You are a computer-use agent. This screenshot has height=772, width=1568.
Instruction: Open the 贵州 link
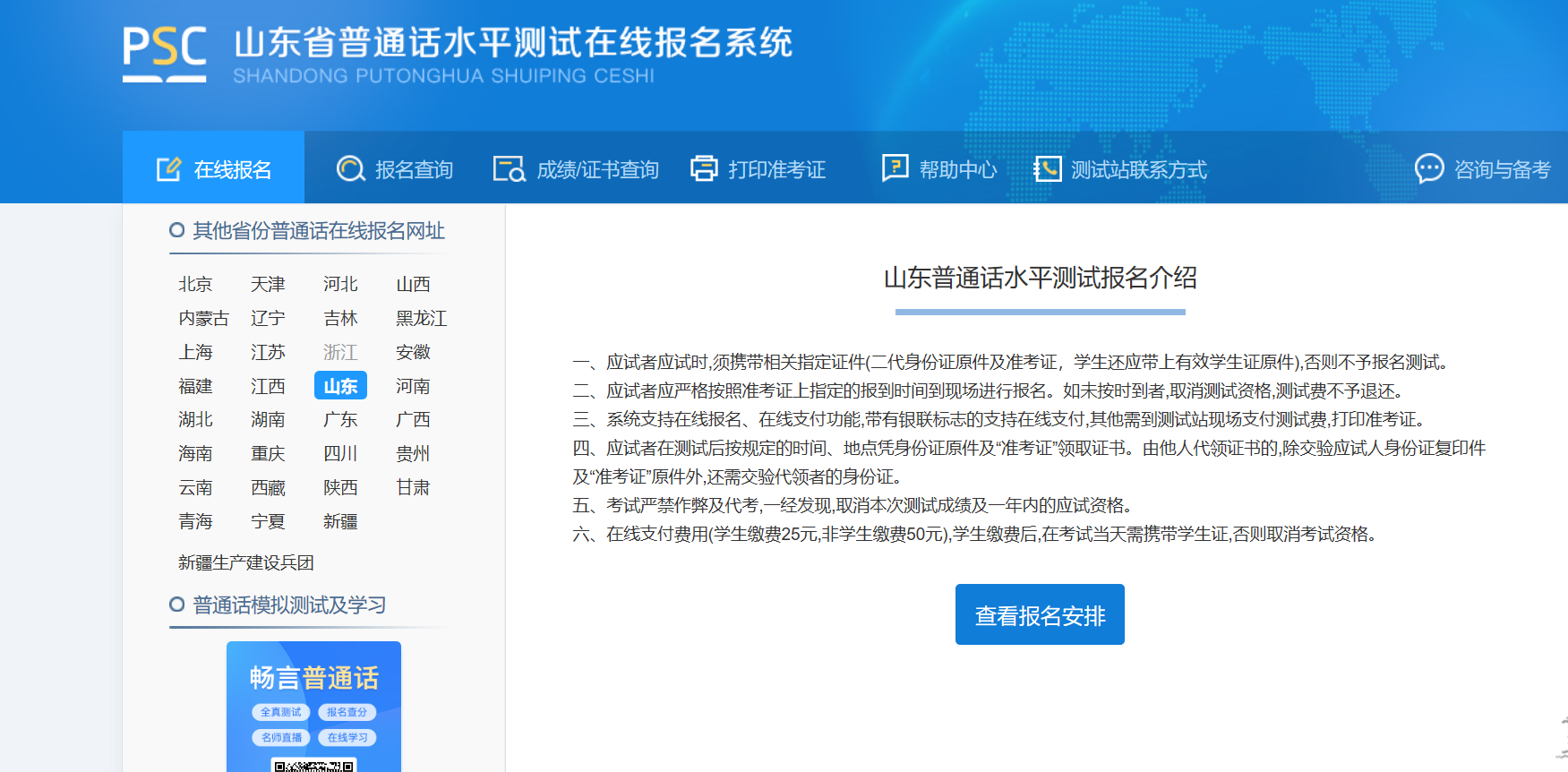(x=413, y=453)
